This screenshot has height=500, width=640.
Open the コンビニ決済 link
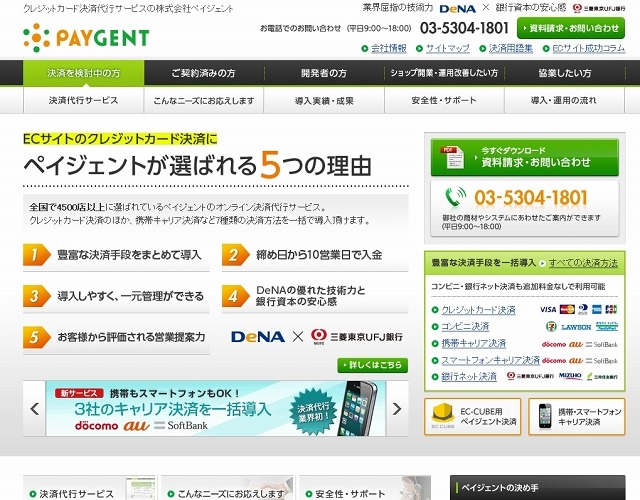coord(465,327)
